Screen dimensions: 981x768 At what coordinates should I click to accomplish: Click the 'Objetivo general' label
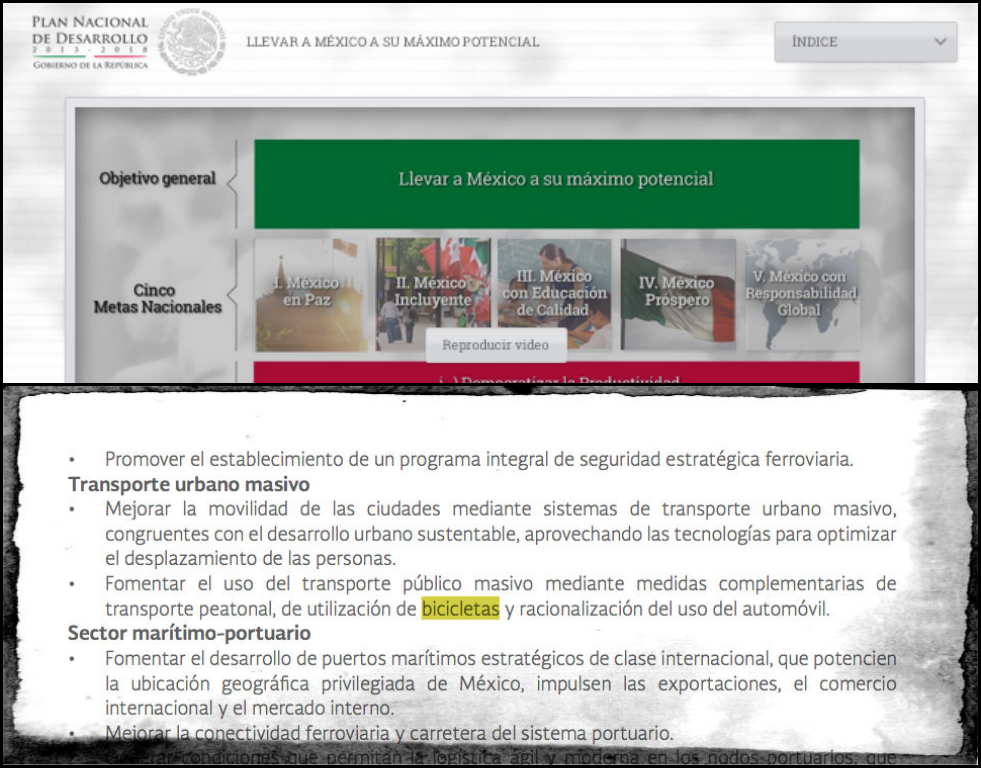(x=157, y=179)
